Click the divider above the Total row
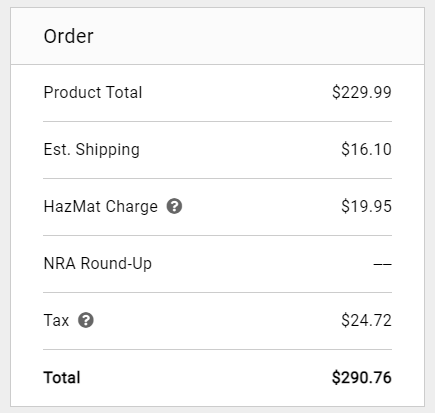Image resolution: width=435 pixels, height=413 pixels. (218, 350)
